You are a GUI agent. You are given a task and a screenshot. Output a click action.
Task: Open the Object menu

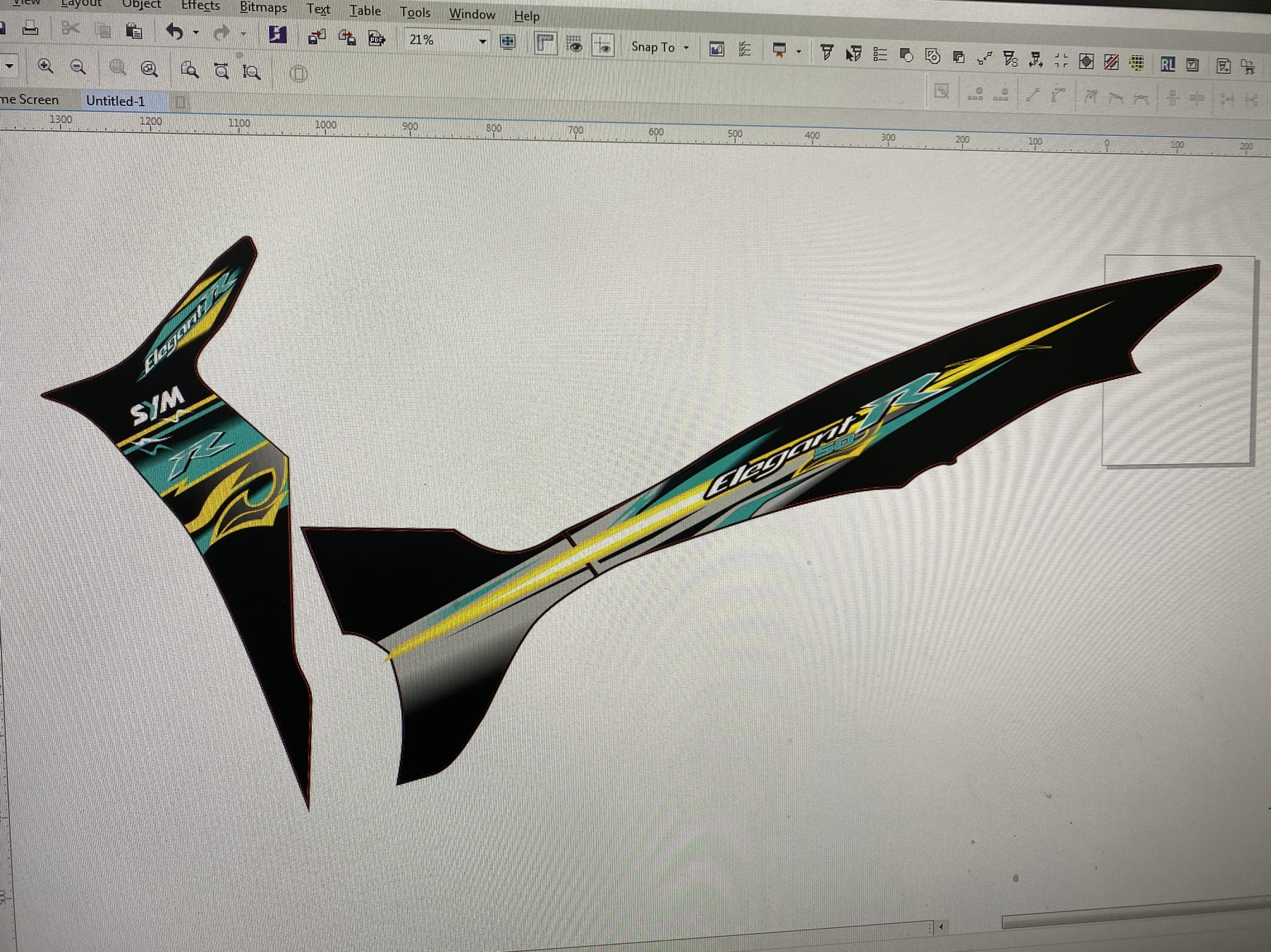pyautogui.click(x=141, y=4)
